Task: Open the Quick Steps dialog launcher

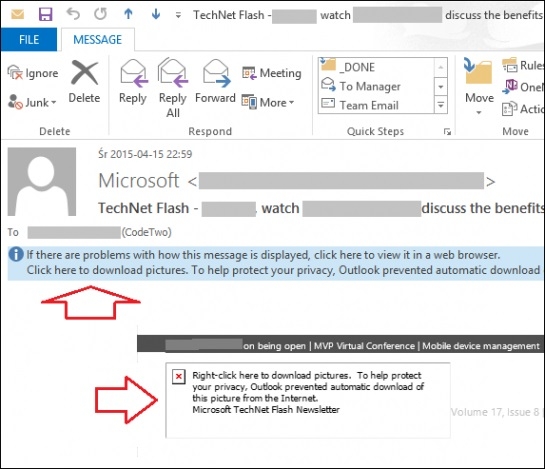Action: (x=447, y=131)
